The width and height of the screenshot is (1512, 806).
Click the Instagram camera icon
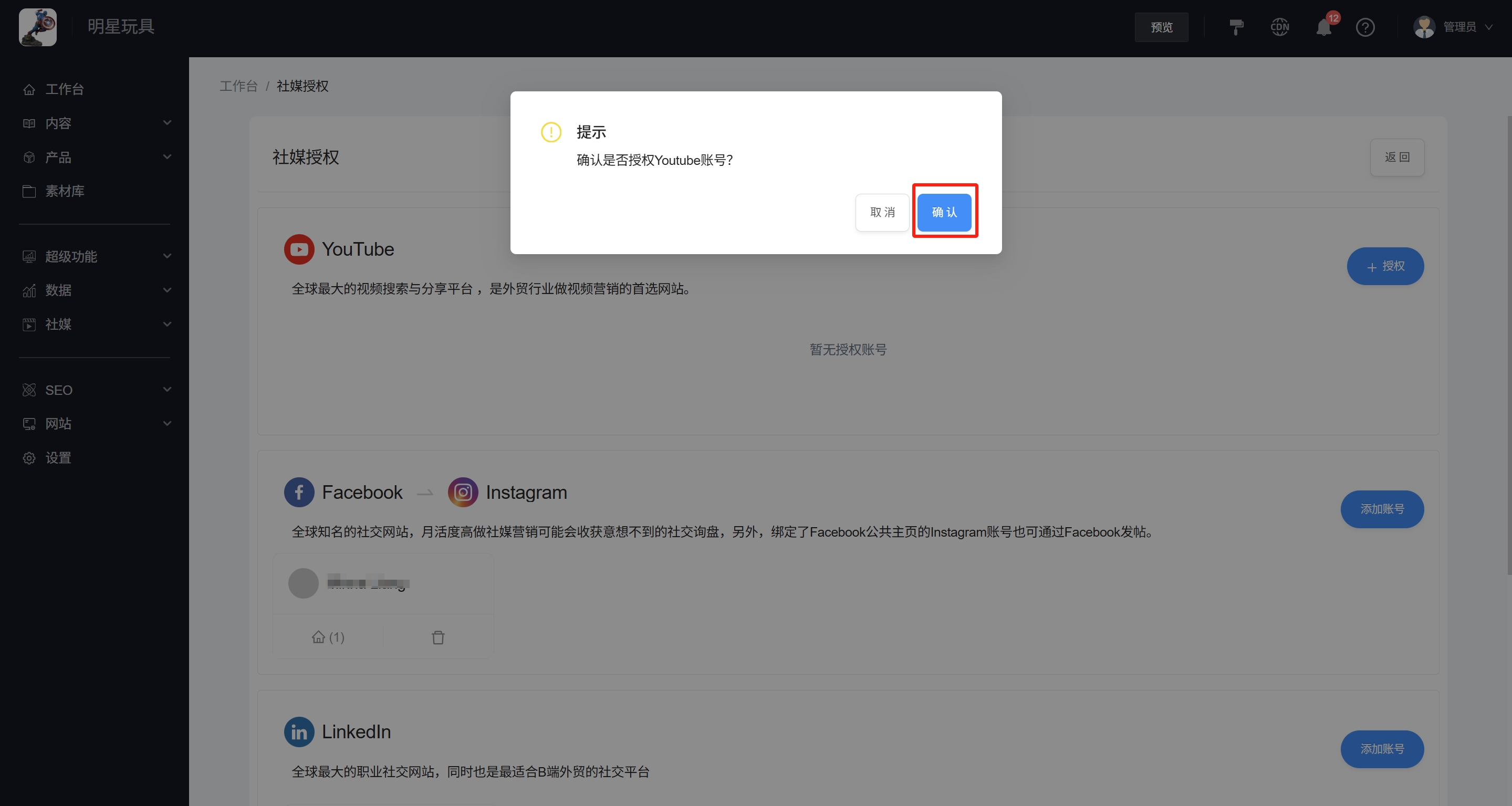click(x=463, y=492)
